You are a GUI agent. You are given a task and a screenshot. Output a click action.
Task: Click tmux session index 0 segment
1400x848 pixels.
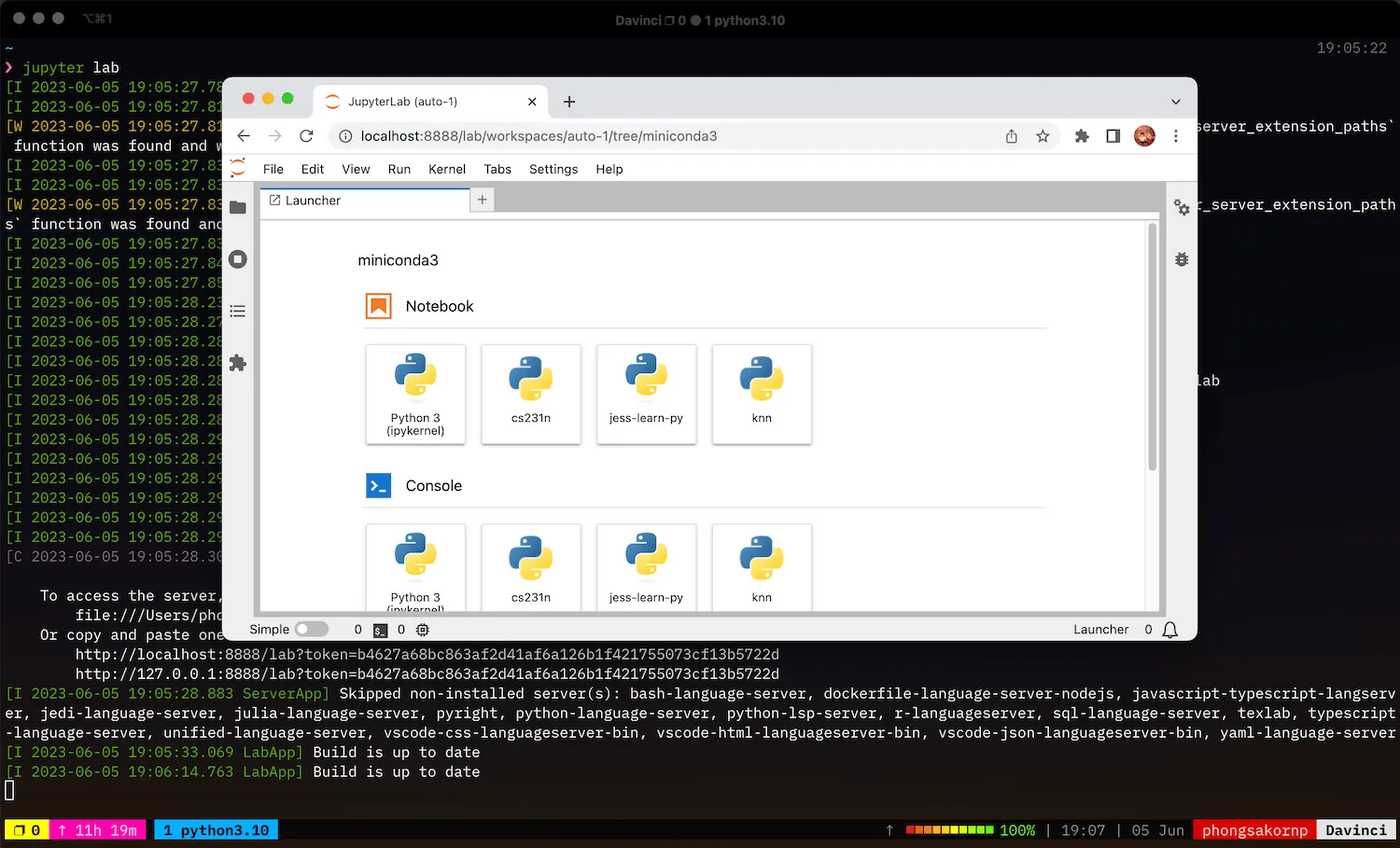point(27,830)
